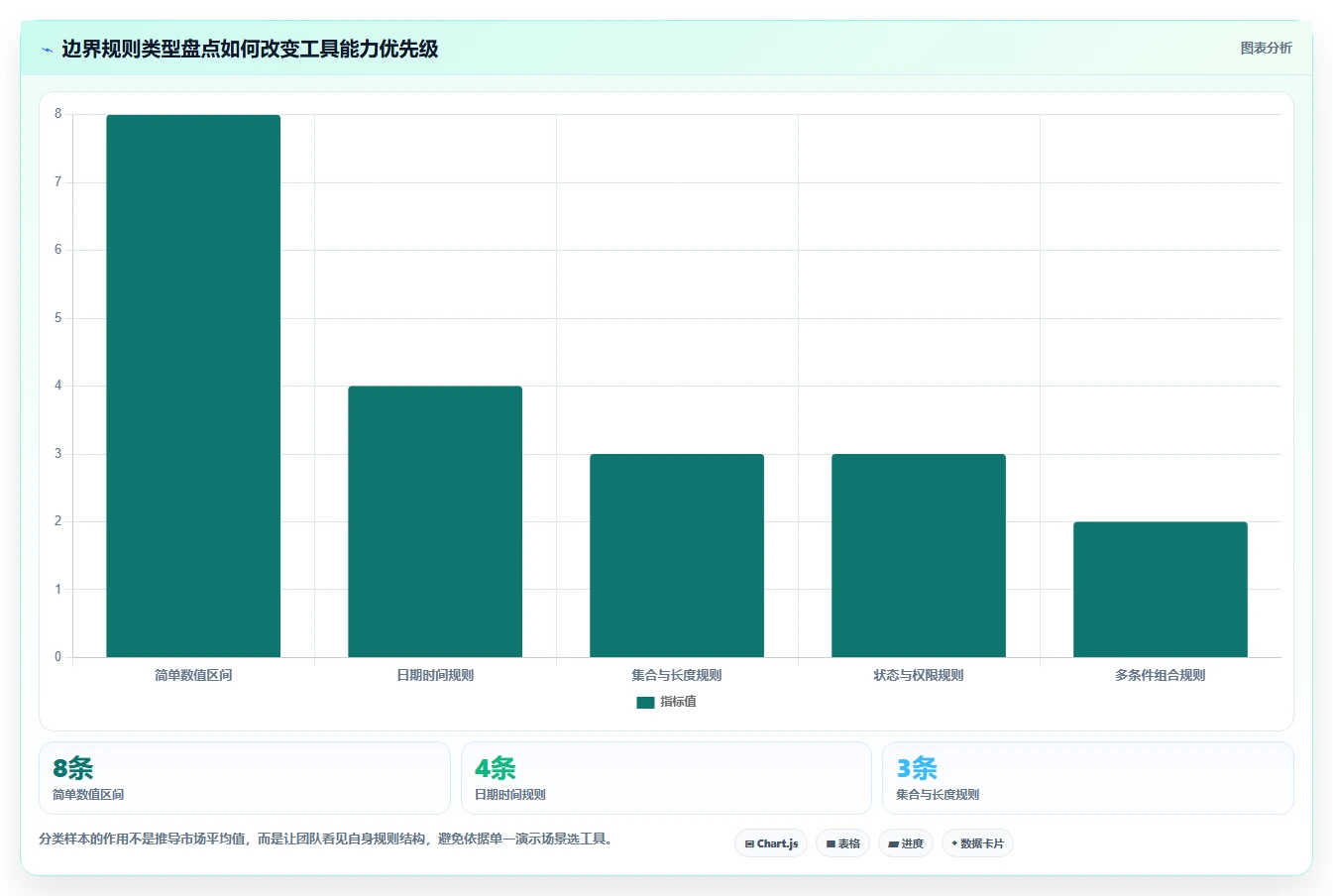This screenshot has height=896, width=1333.
Task: Click the 状态与权限规则 x-axis label
Action: [919, 675]
